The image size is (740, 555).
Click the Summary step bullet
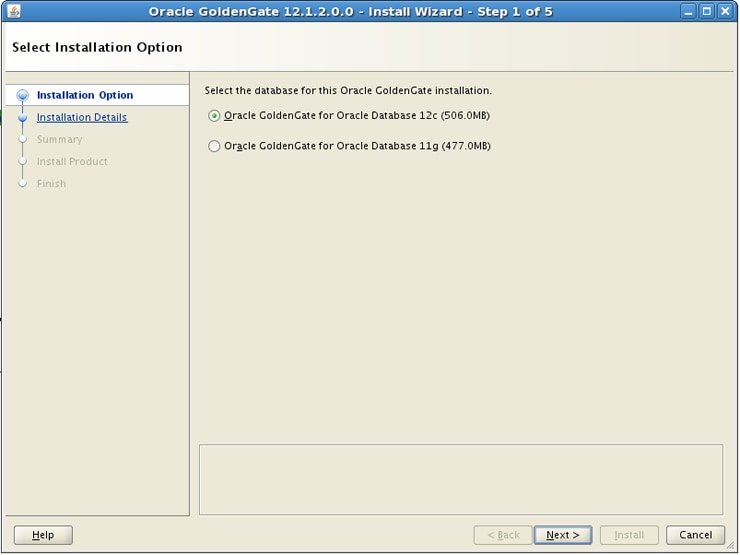(x=22, y=139)
